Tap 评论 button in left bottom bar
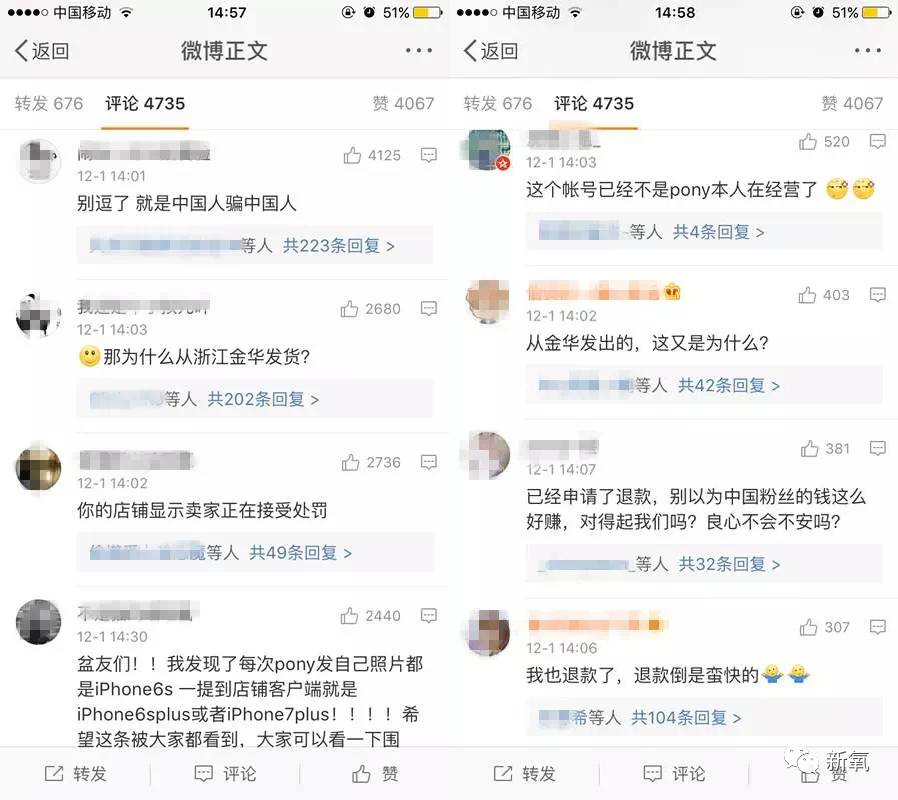898x800 pixels. pyautogui.click(x=226, y=774)
